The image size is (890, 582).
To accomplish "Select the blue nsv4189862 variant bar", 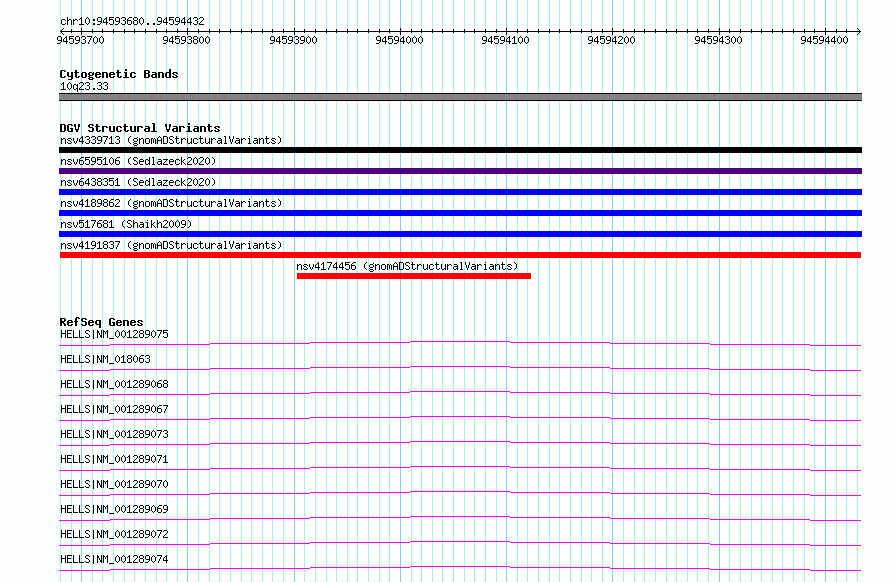I will coord(460,213).
